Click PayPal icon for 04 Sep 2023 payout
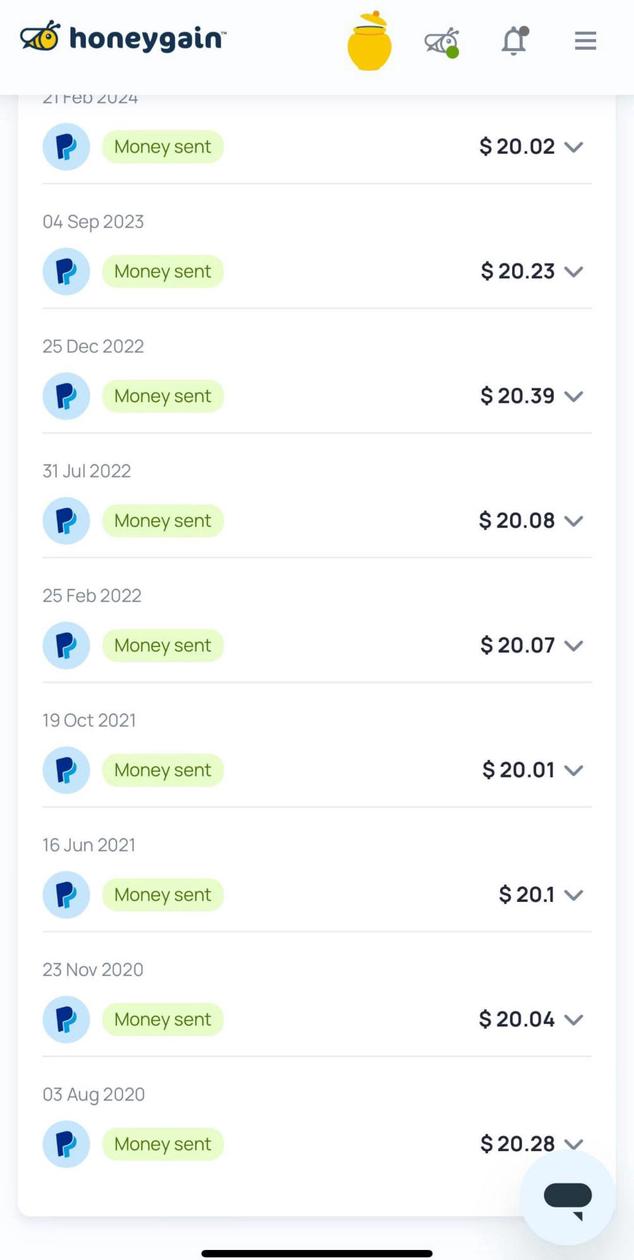Image resolution: width=634 pixels, height=1260 pixels. tap(66, 271)
